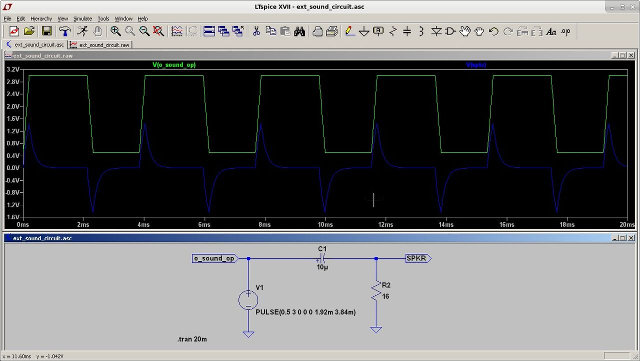Click the 10µ capacitor value
640x361 pixels.
coord(322,267)
